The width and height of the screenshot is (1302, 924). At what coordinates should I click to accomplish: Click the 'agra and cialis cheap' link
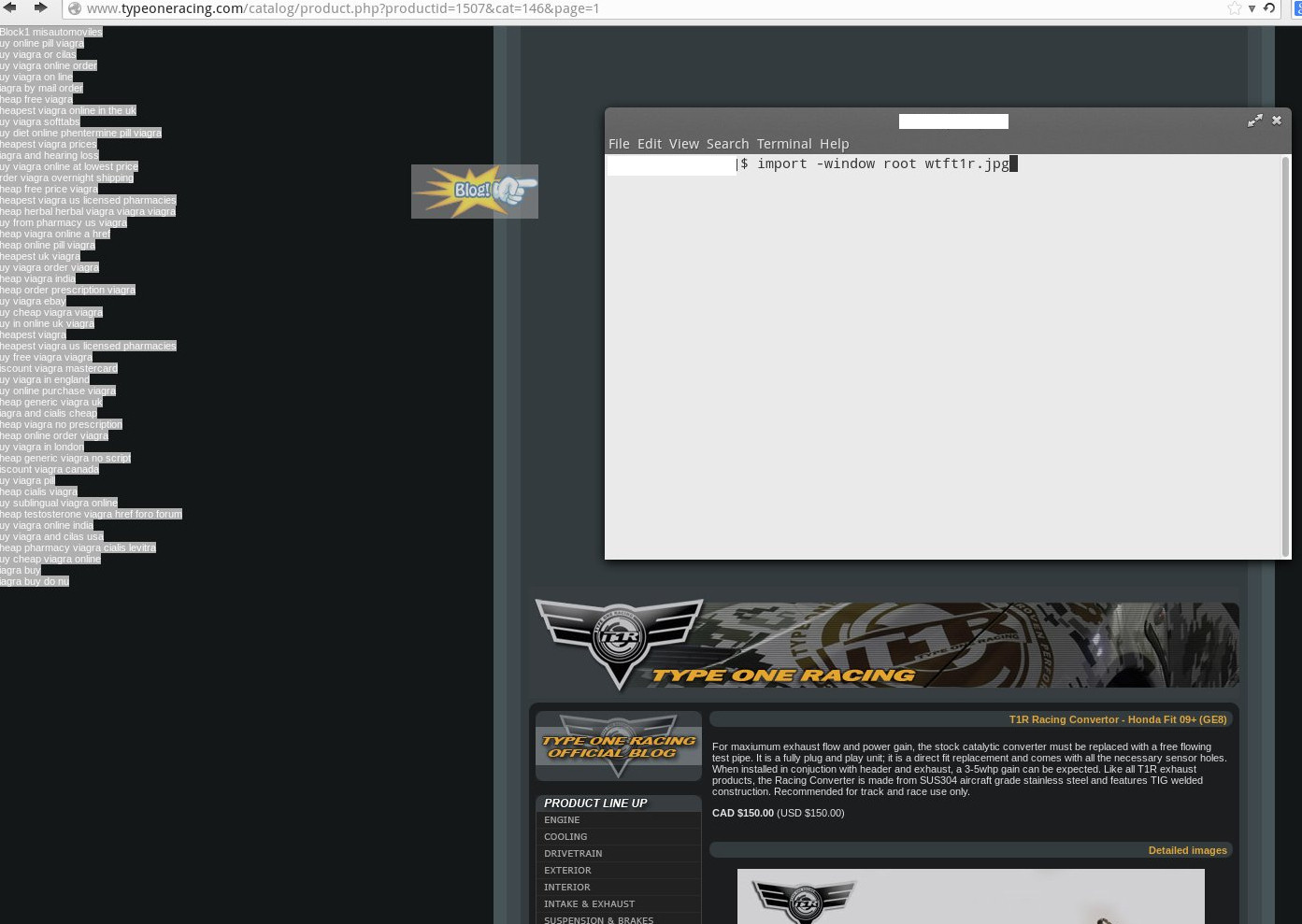click(x=49, y=413)
